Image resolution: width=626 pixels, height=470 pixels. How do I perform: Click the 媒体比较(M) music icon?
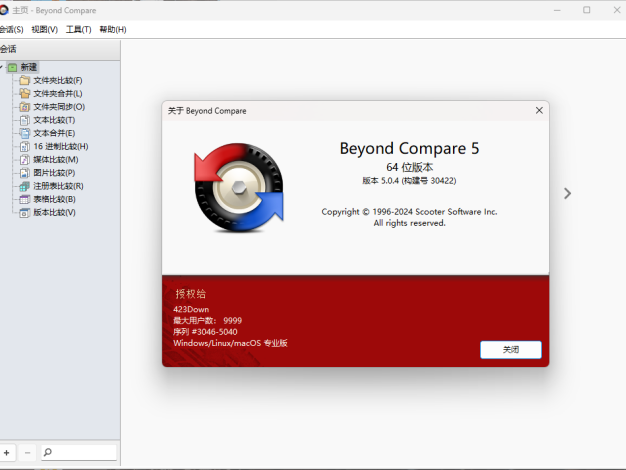(x=24, y=159)
